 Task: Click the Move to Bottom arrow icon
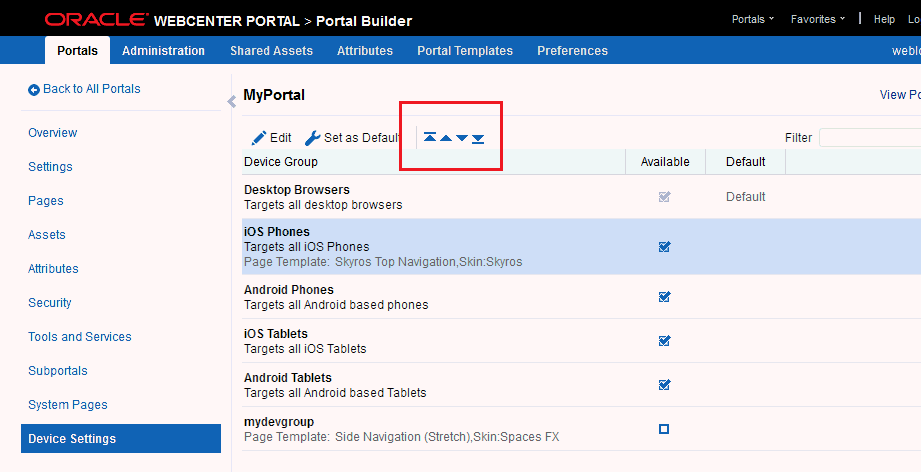click(478, 139)
